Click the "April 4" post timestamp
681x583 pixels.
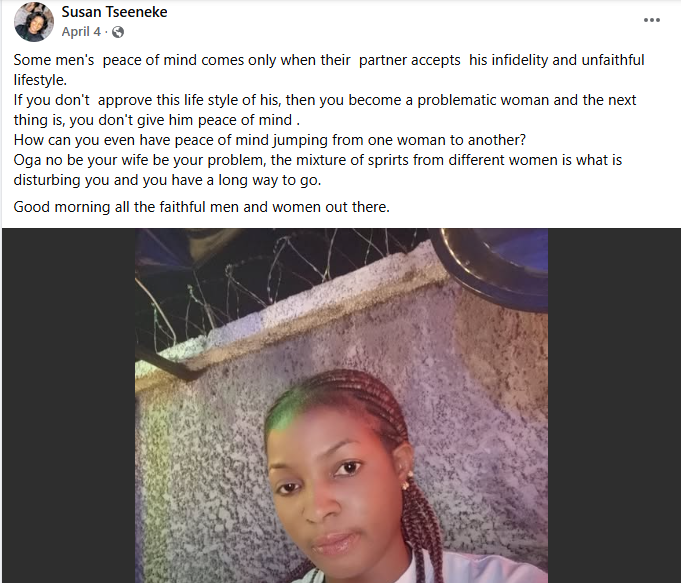[82, 32]
